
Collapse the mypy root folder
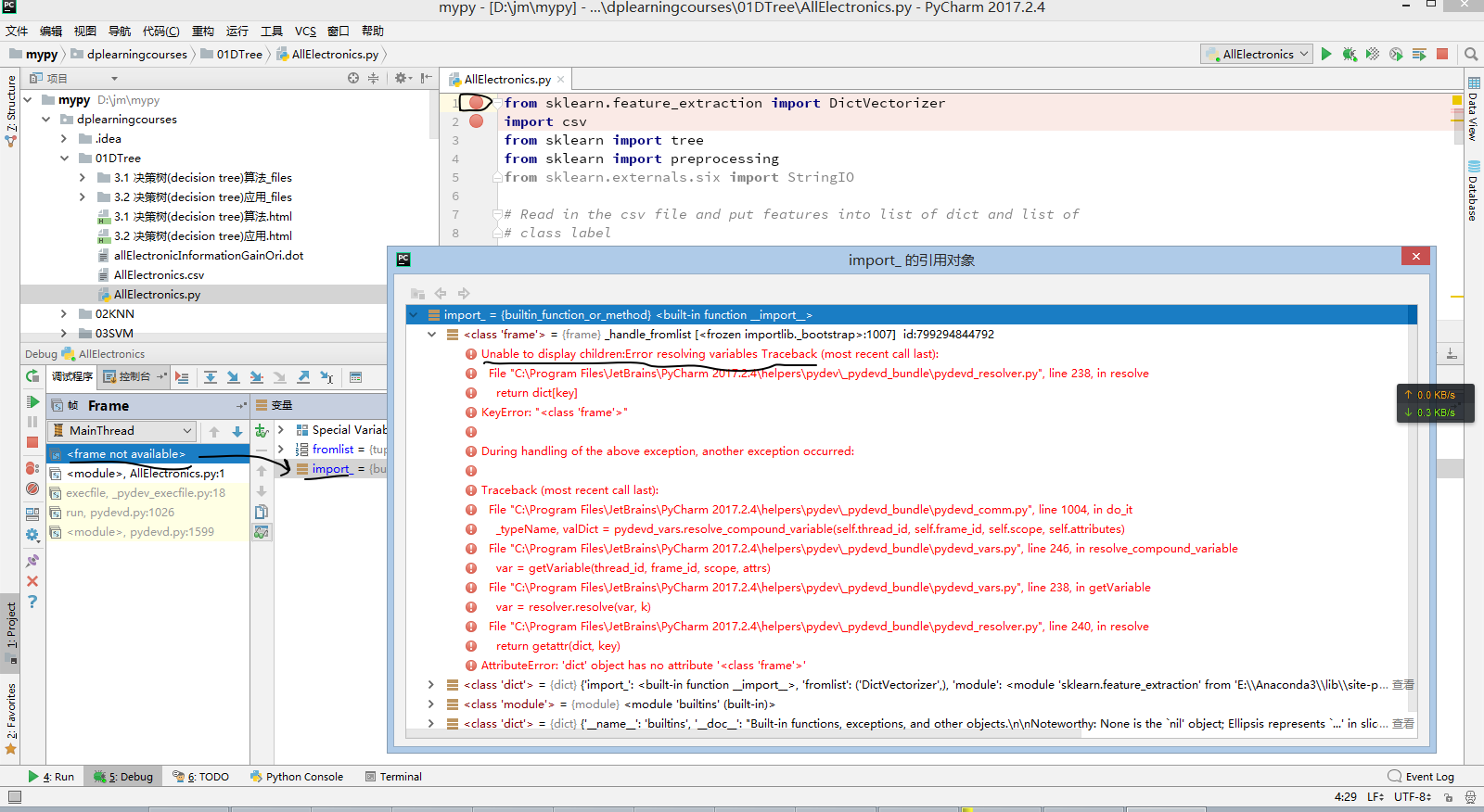point(28,99)
